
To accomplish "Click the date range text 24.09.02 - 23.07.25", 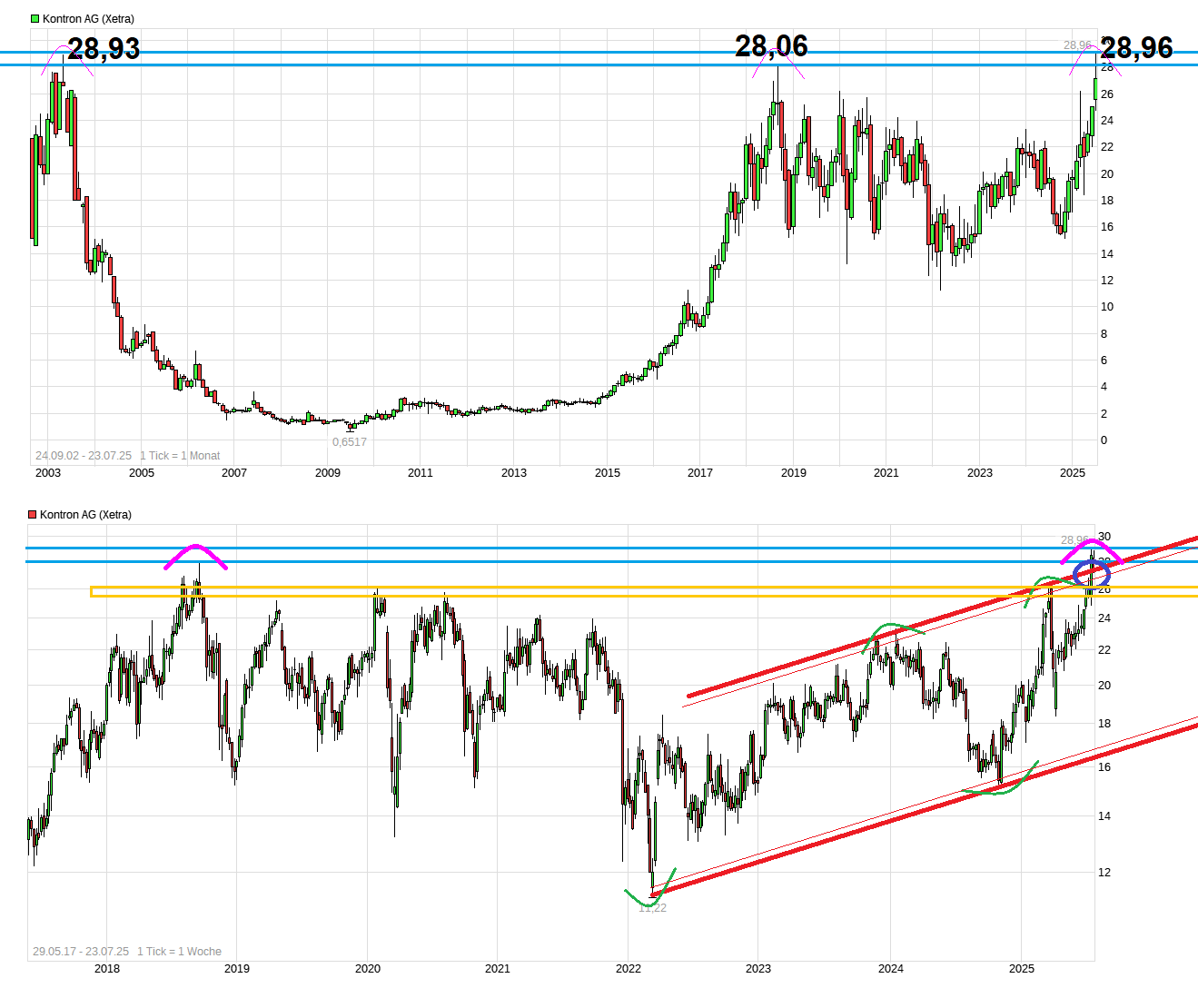I will point(83,455).
